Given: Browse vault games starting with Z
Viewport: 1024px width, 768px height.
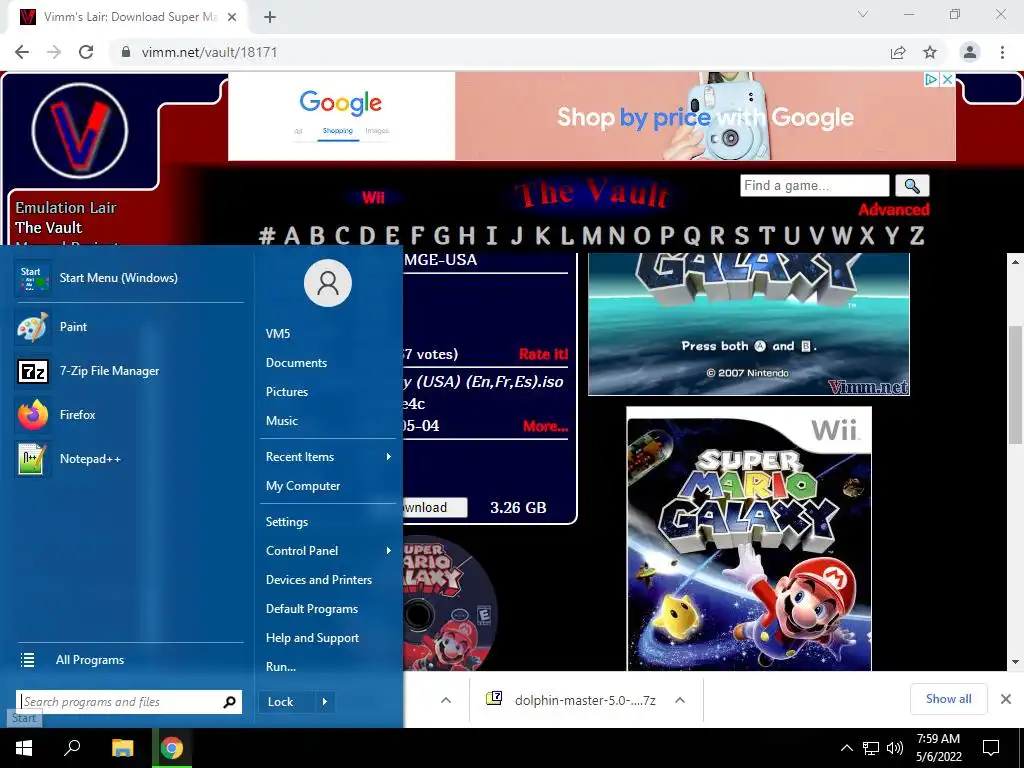Looking at the screenshot, I should tap(917, 235).
